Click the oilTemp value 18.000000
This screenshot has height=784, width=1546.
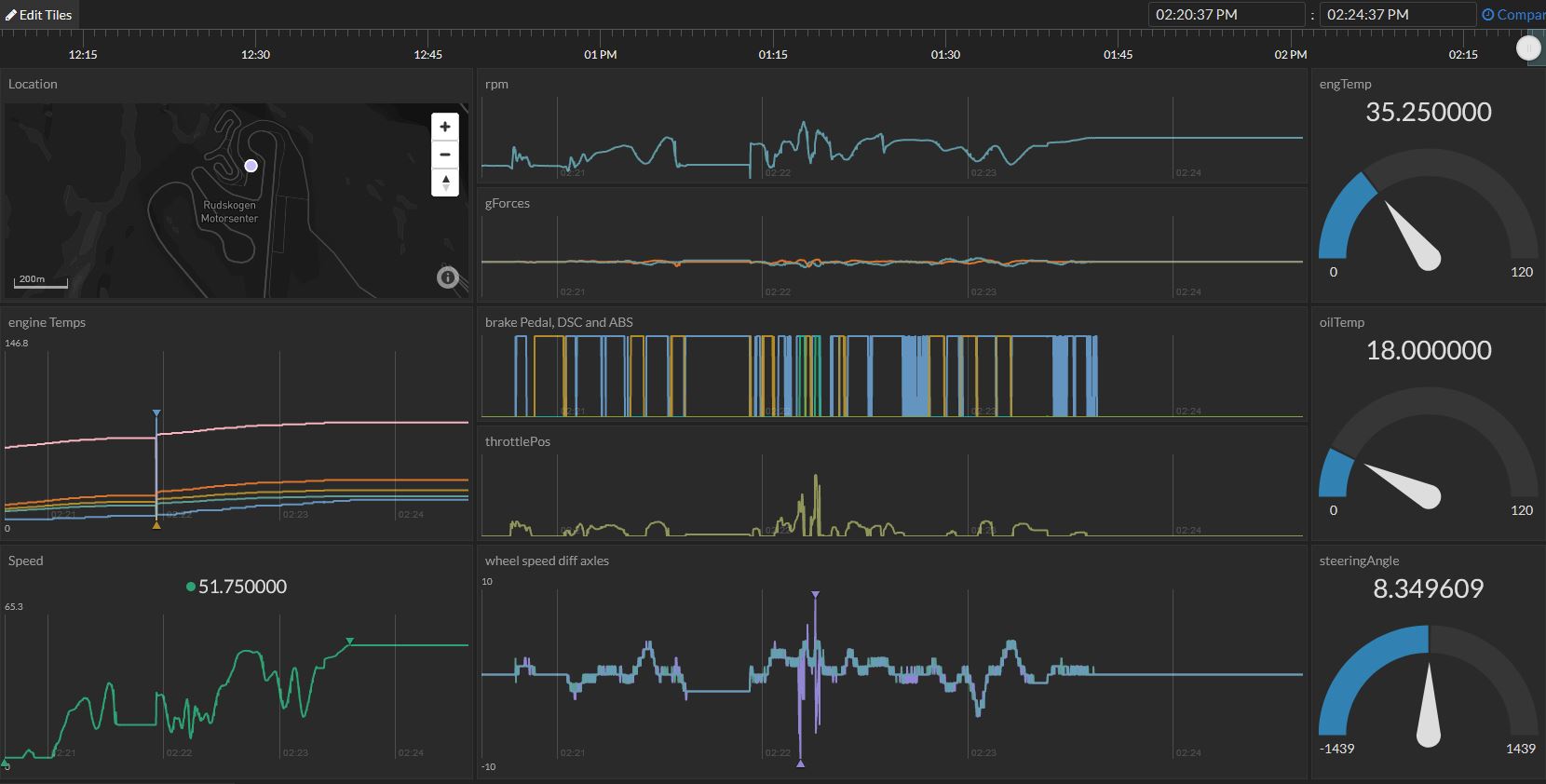coord(1429,350)
